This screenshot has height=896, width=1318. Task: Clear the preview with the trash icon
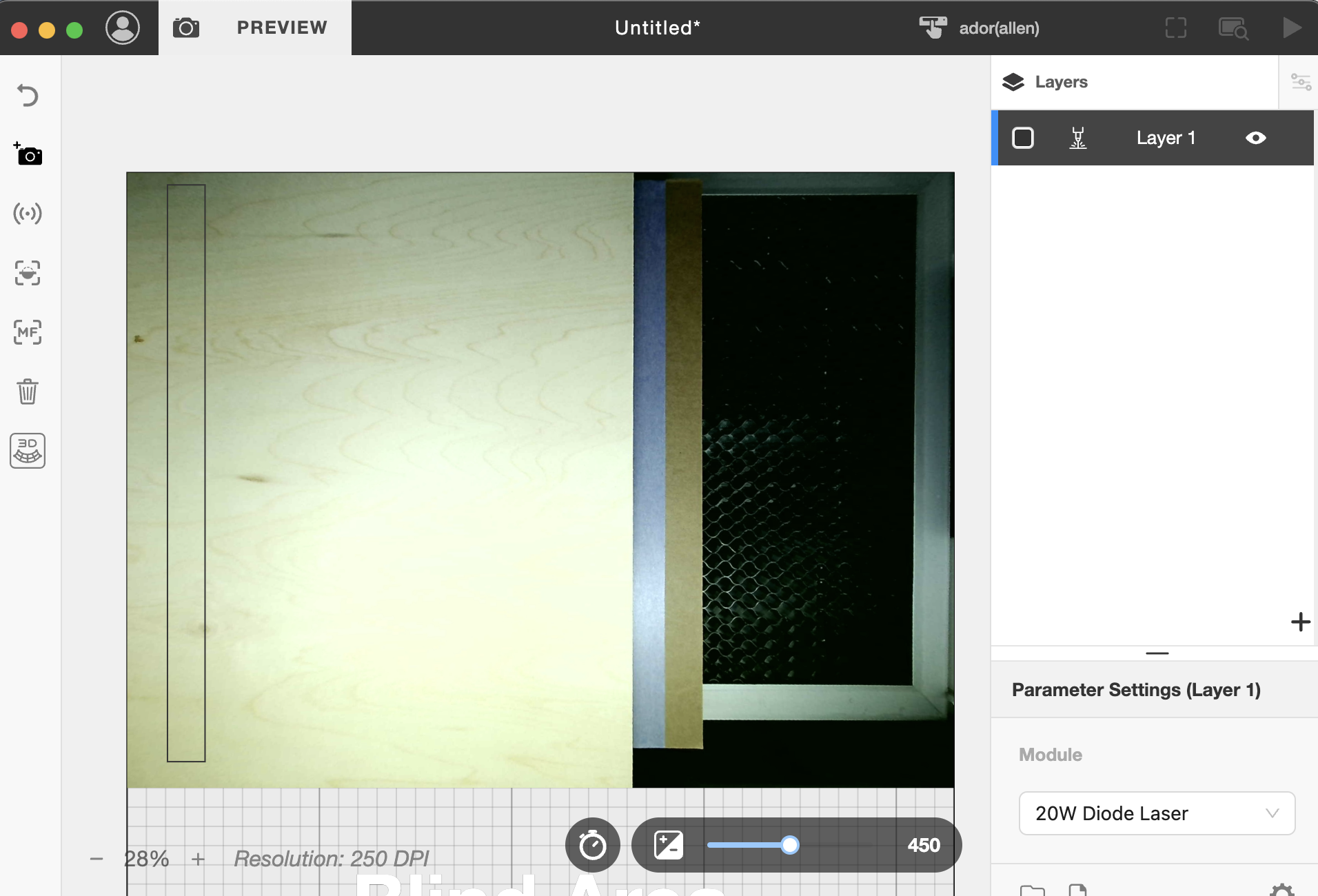click(x=28, y=391)
